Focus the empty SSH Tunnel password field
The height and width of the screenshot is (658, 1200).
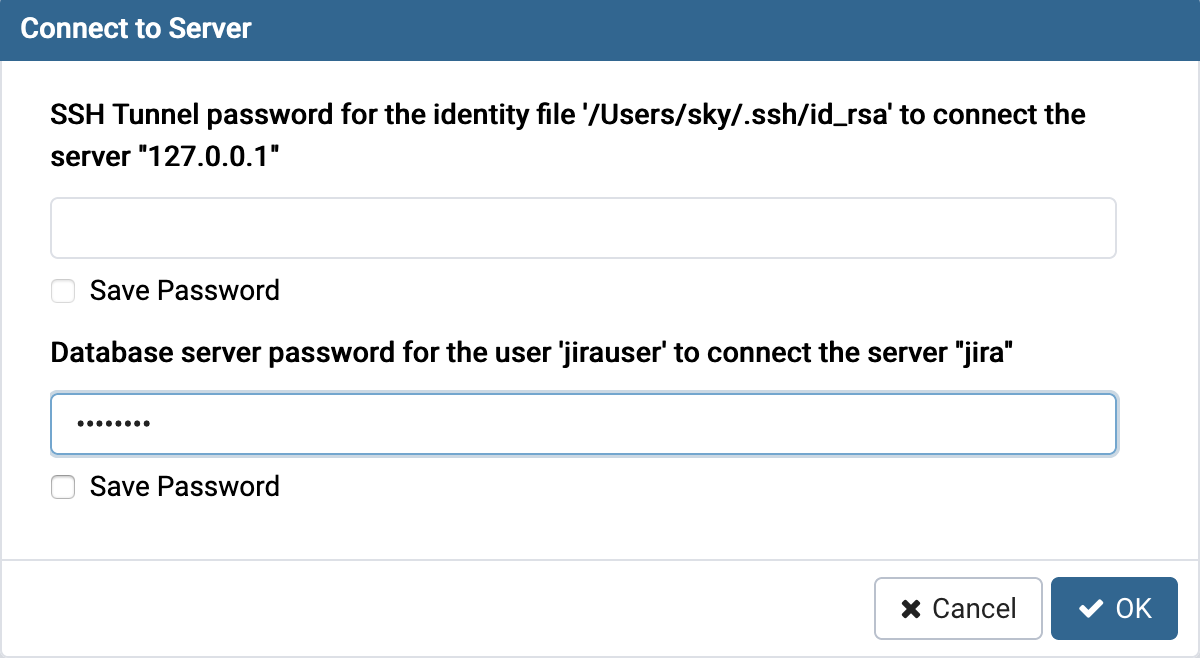(x=583, y=228)
